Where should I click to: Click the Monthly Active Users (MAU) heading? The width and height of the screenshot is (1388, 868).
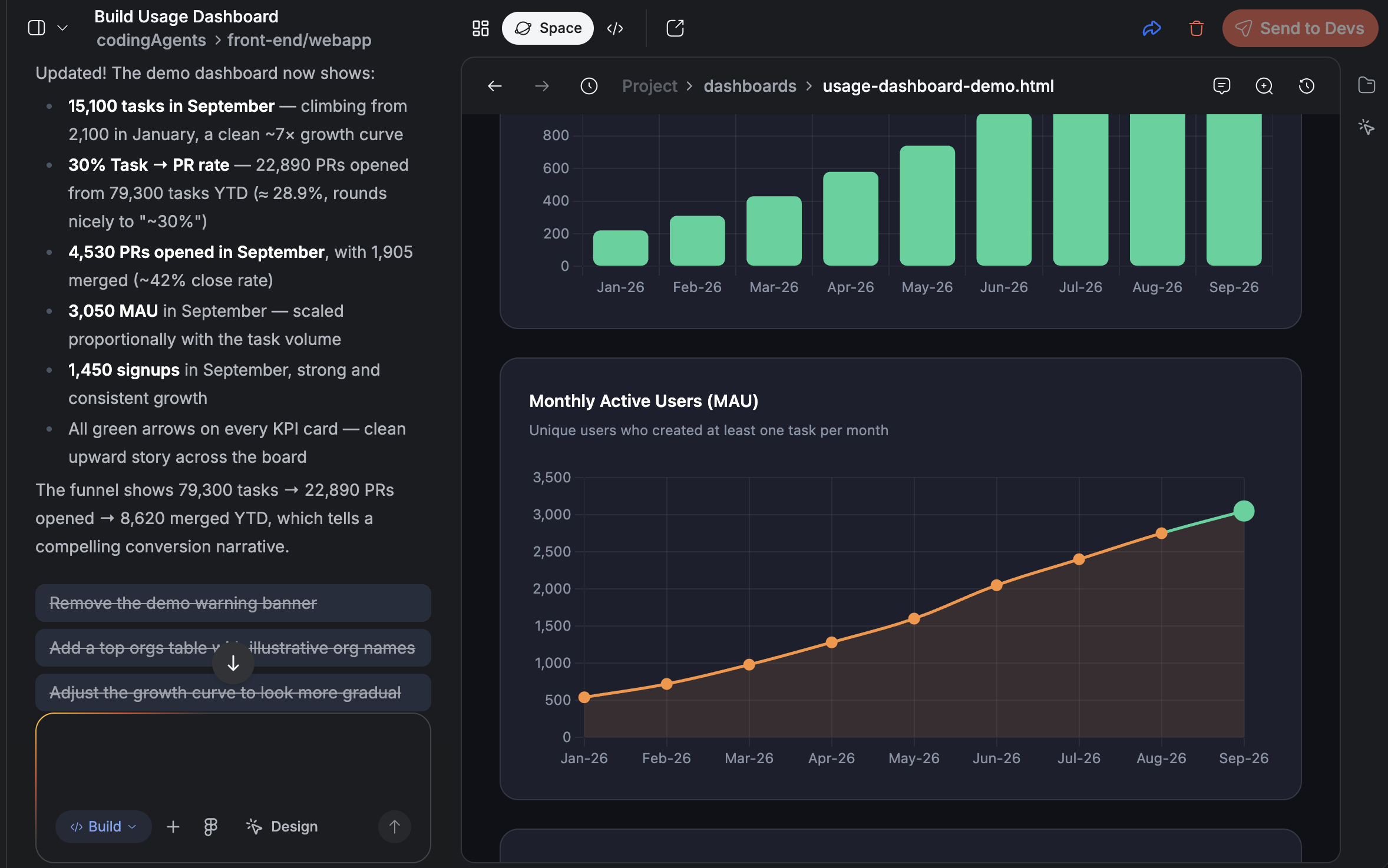[x=643, y=401]
